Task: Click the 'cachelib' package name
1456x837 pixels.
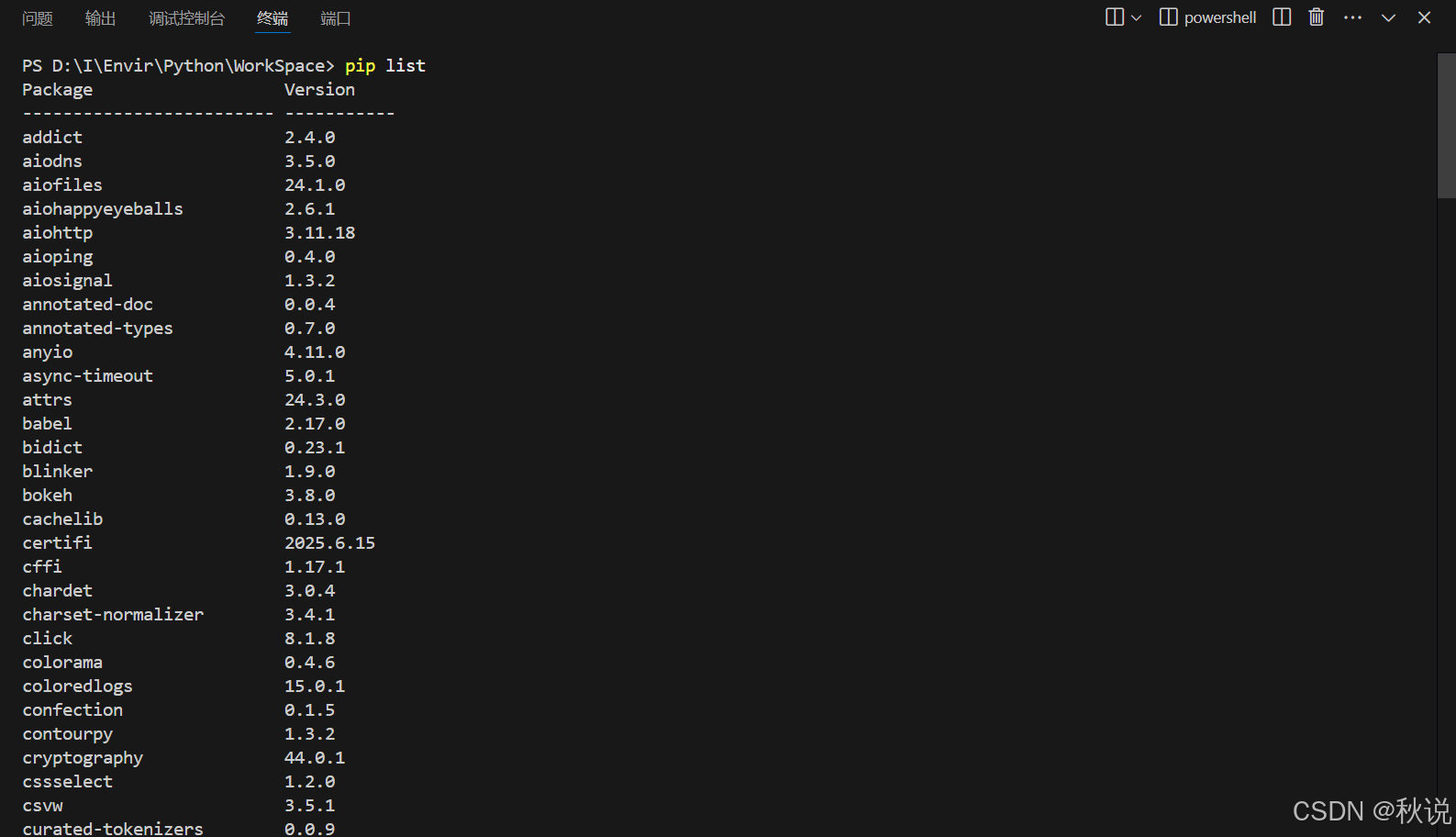Action: point(62,519)
